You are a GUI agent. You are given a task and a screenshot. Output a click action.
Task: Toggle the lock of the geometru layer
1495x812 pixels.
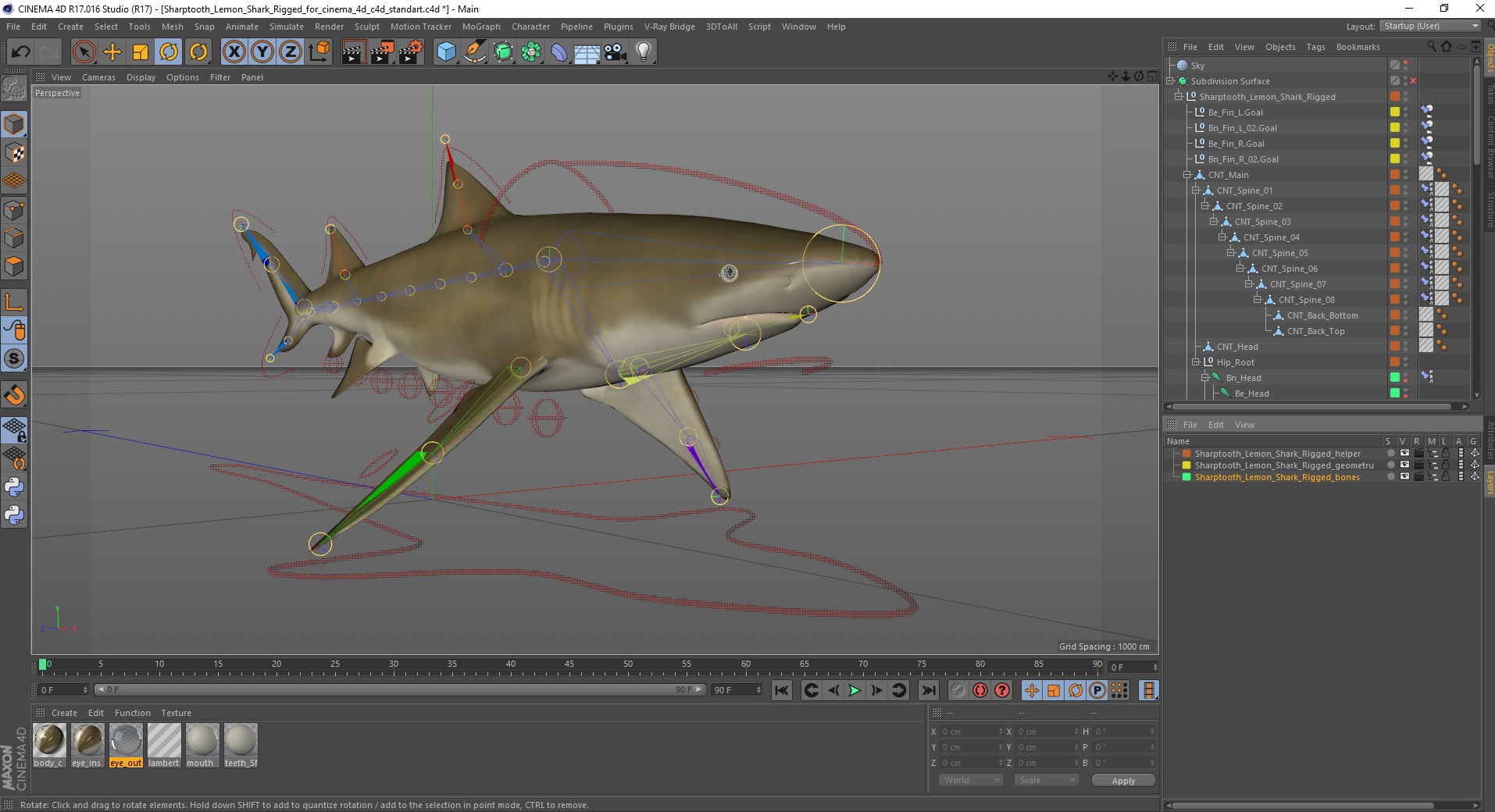coord(1446,465)
